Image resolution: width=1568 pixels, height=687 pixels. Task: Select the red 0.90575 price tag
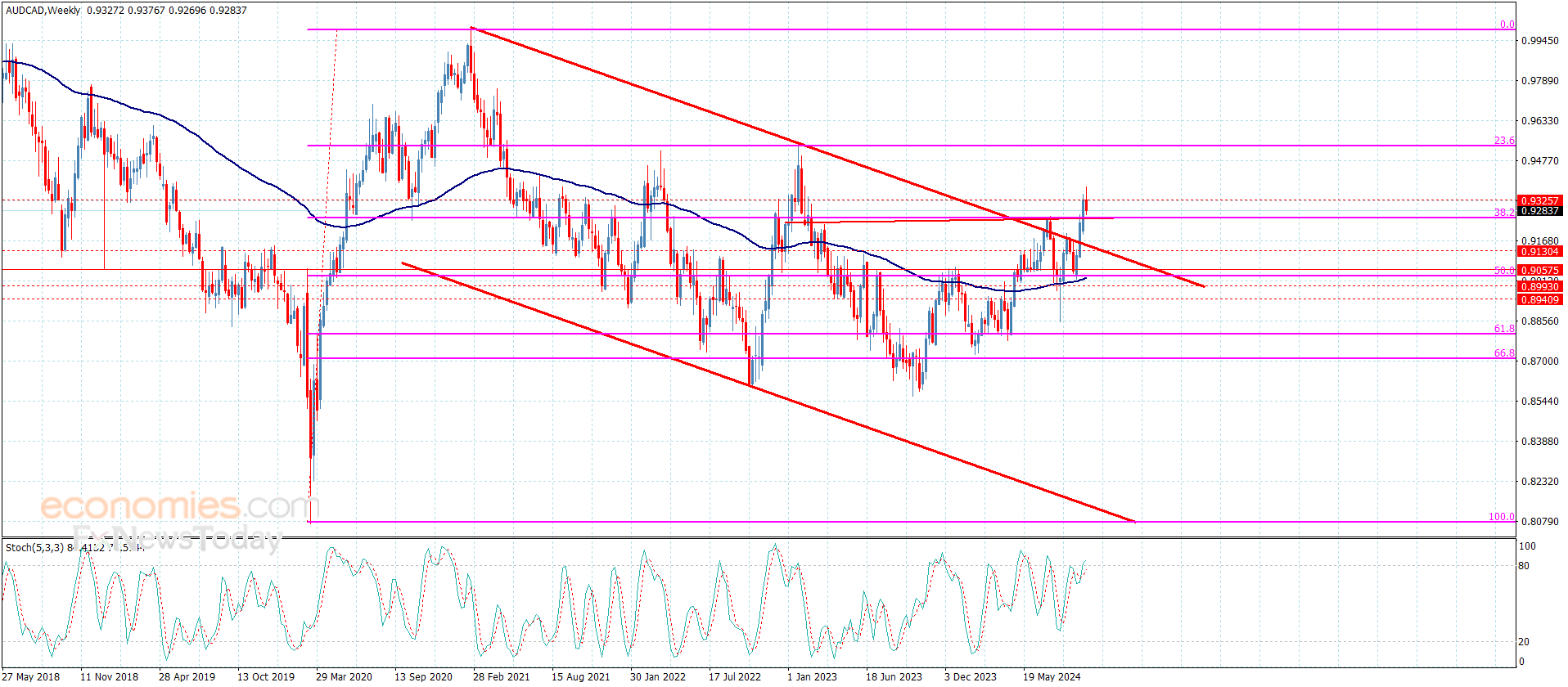1540,271
